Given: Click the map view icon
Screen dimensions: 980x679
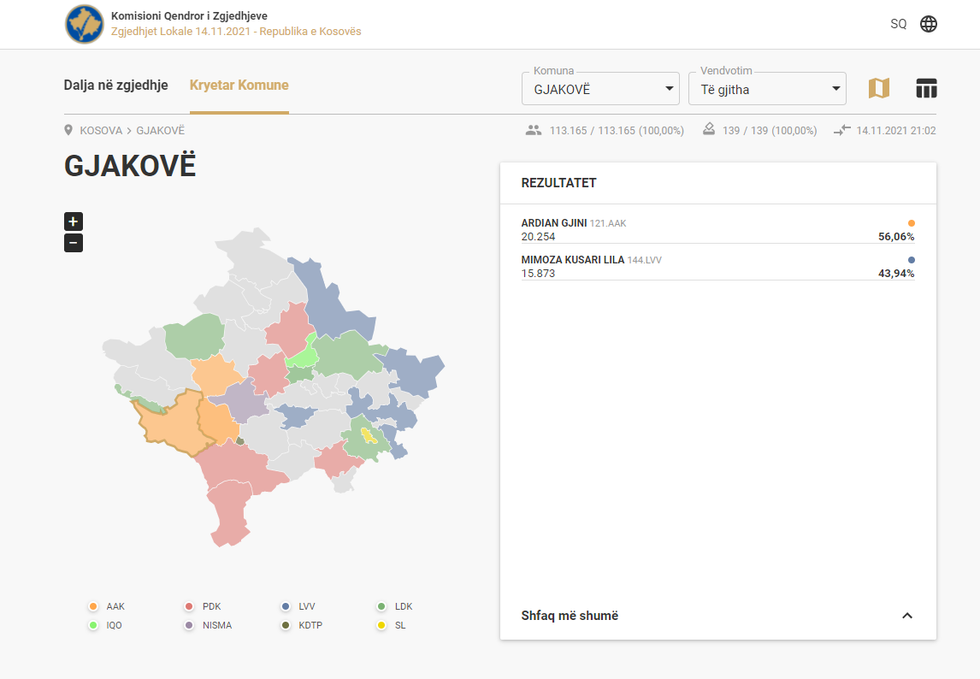Looking at the screenshot, I should [x=878, y=88].
